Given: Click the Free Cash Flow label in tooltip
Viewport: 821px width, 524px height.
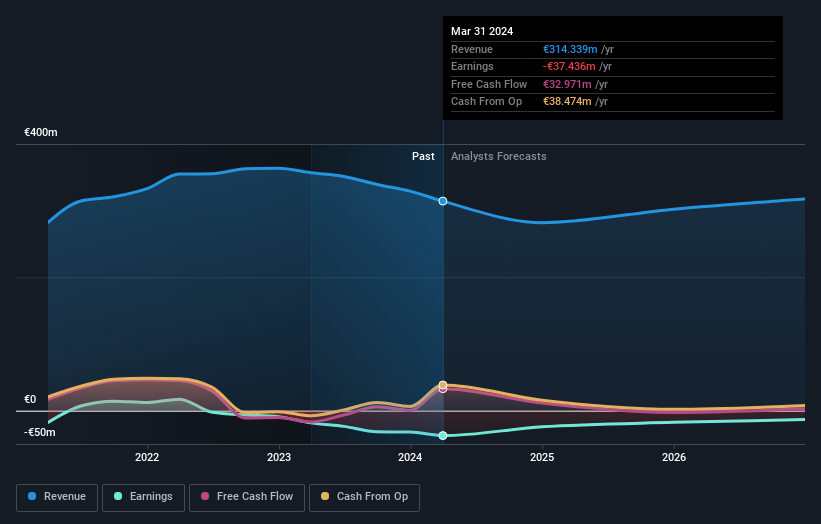Looking at the screenshot, I should [489, 84].
